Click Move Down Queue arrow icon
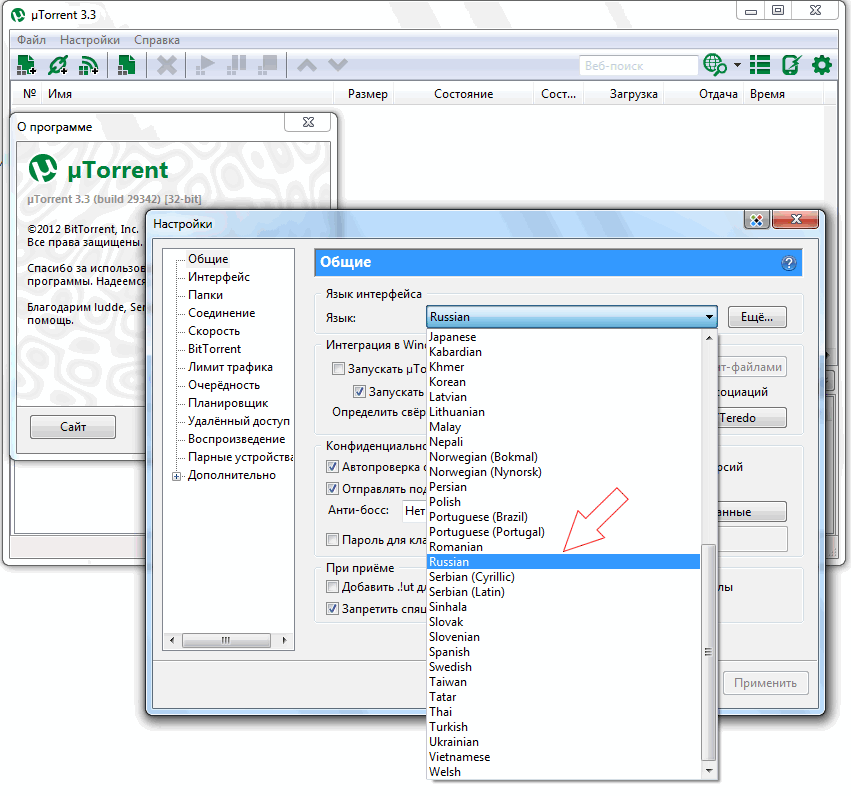Screen dimensions: 851x796 click(x=338, y=66)
